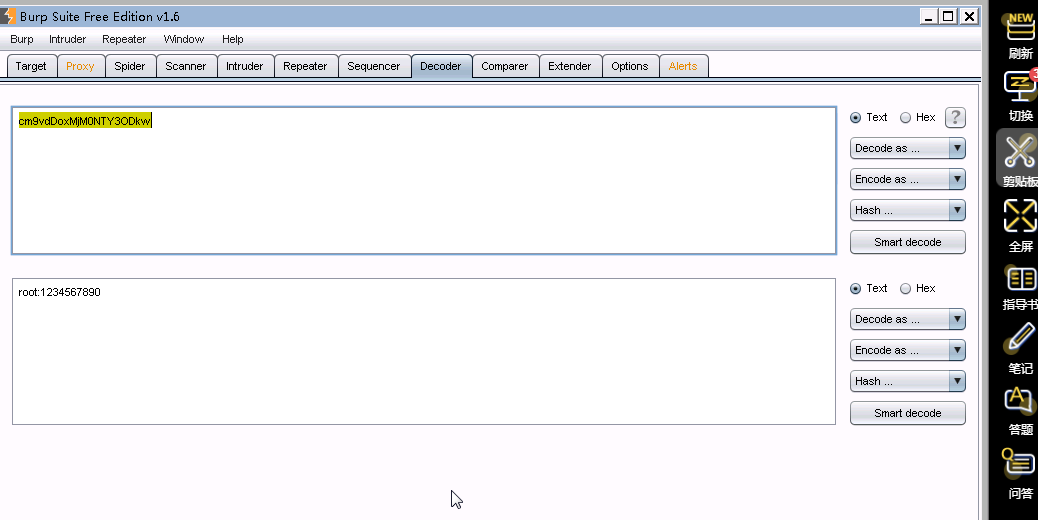Switch to the Alerts tab
1038x520 pixels.
(x=683, y=66)
